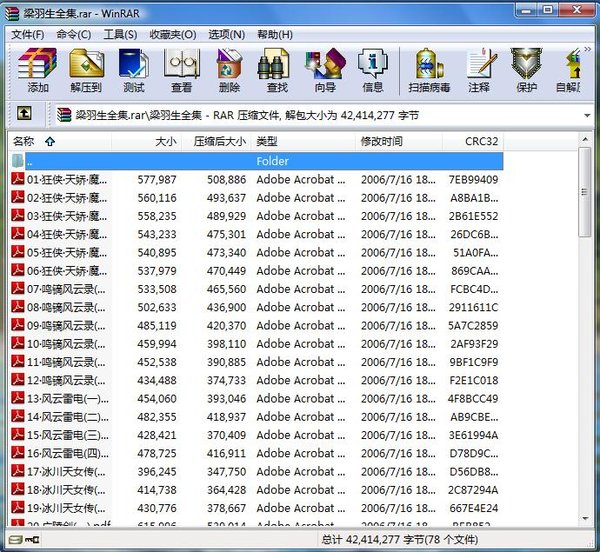
Task: Click the scrollbar down arrow
Action: click(x=585, y=518)
